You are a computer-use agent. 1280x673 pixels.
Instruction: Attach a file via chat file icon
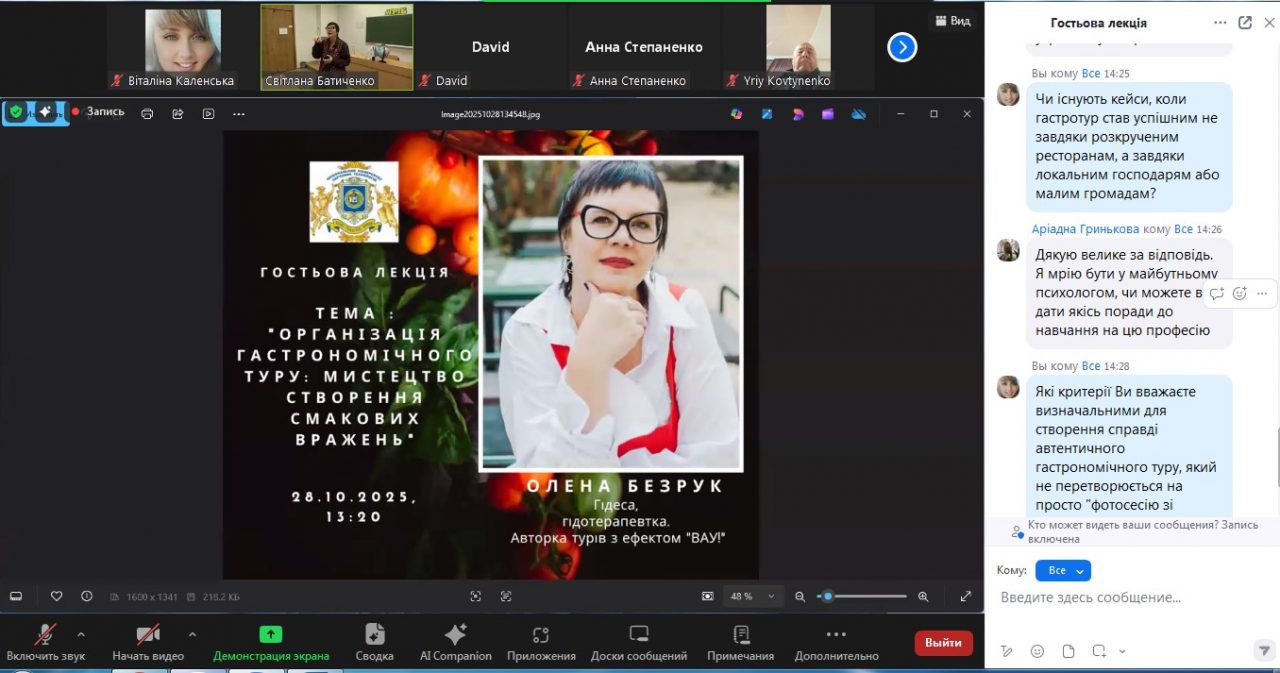(x=1068, y=651)
